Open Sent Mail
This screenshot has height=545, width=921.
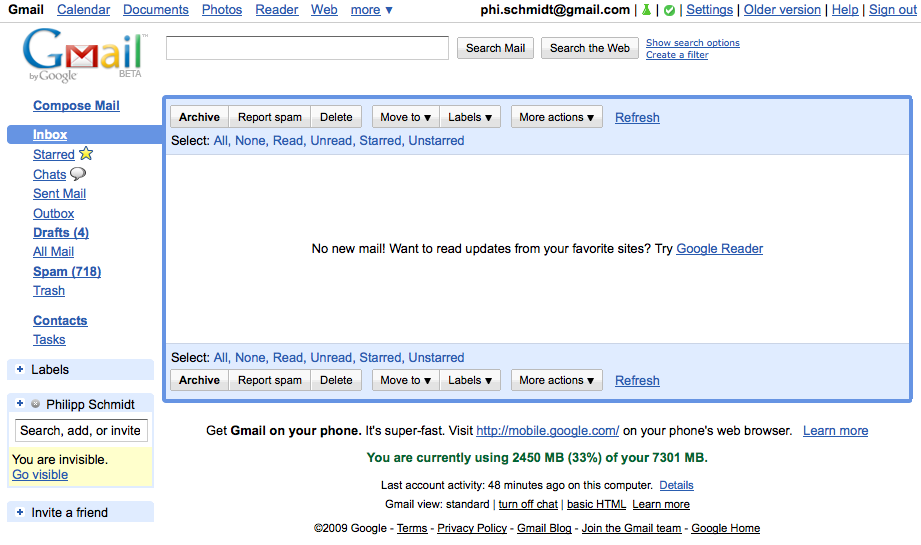(59, 194)
